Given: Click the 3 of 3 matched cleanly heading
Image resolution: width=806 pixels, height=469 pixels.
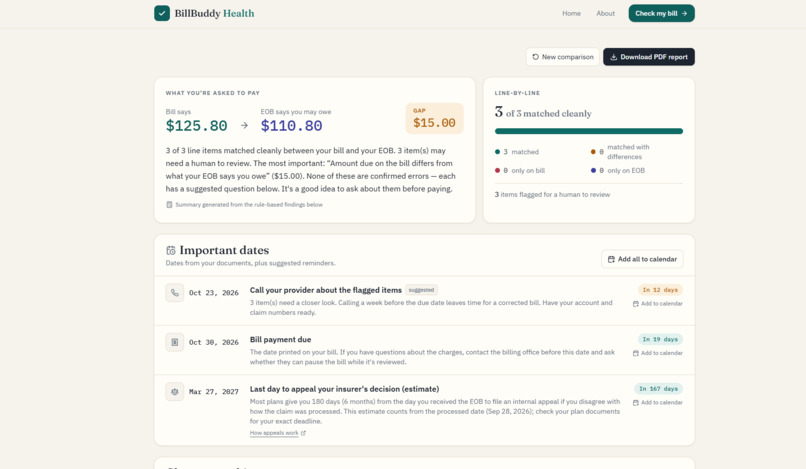Looking at the screenshot, I should 543,113.
